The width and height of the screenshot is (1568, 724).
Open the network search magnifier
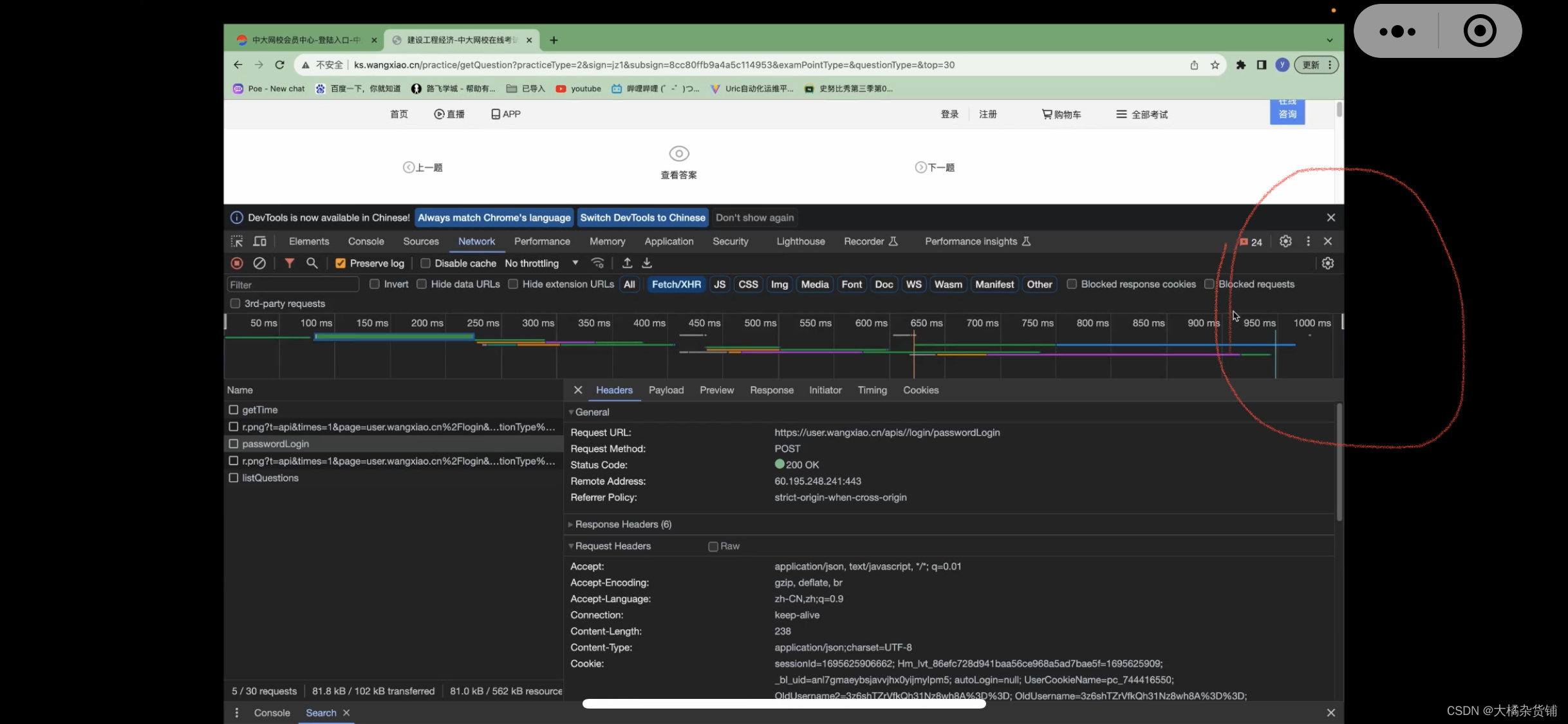click(x=312, y=263)
